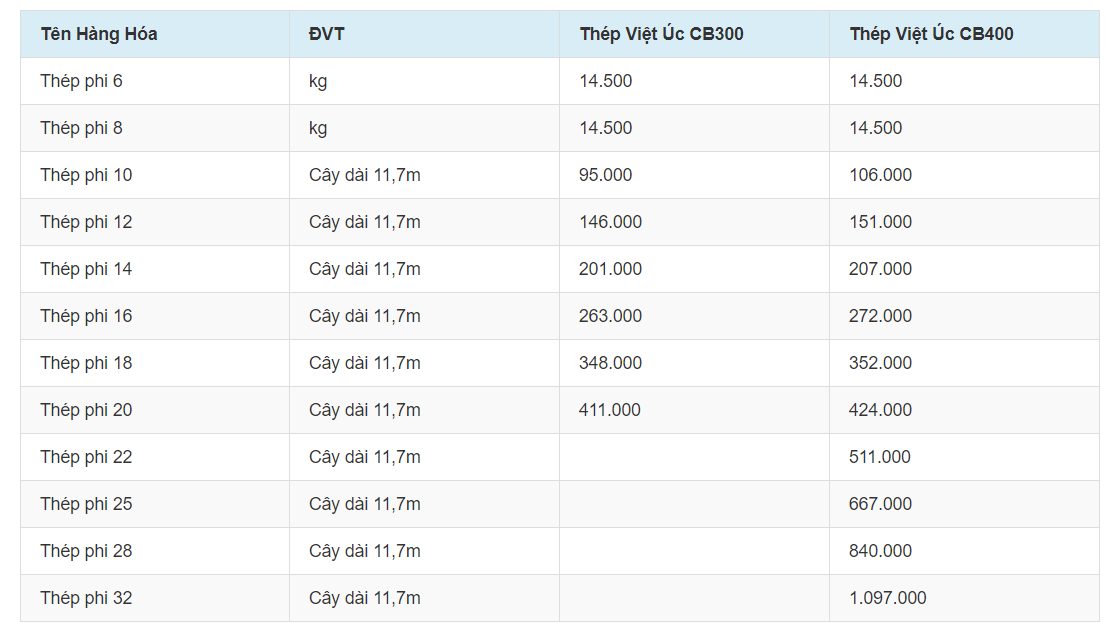This screenshot has width=1107, height=628.
Task: Click the 263.000 price for phi 16
Action: pyautogui.click(x=610, y=316)
